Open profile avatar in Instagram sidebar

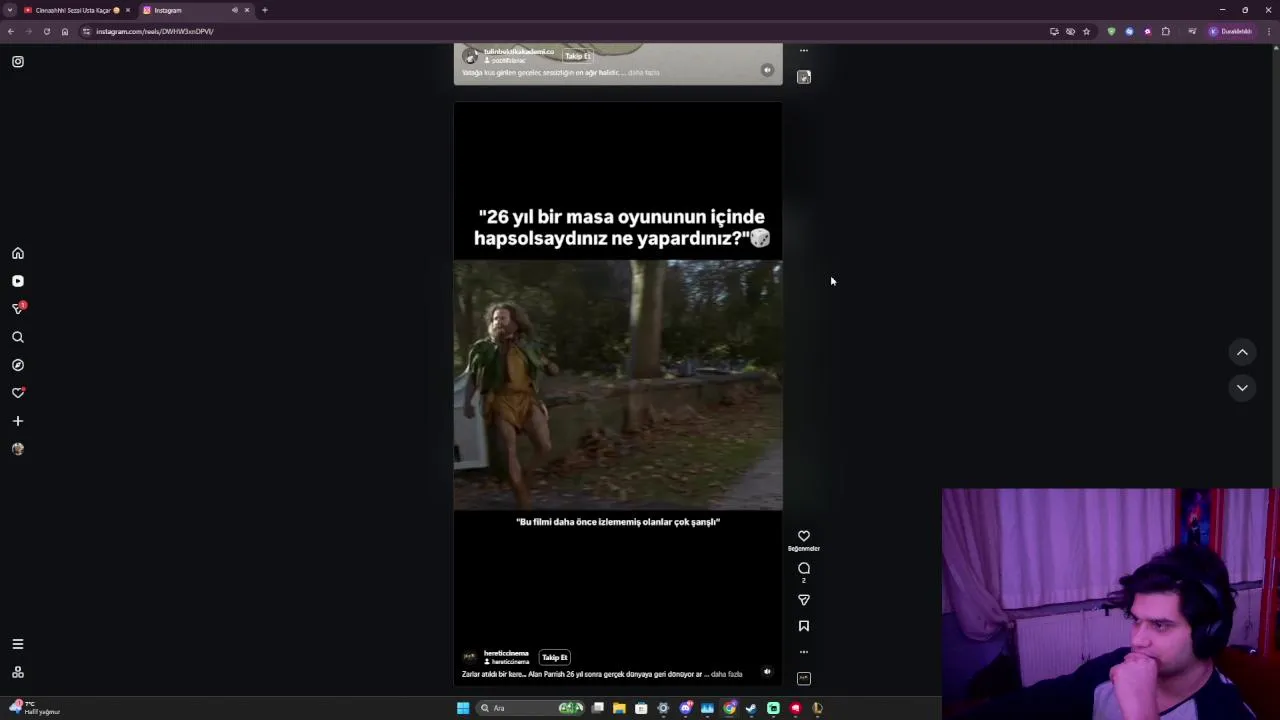click(x=18, y=449)
